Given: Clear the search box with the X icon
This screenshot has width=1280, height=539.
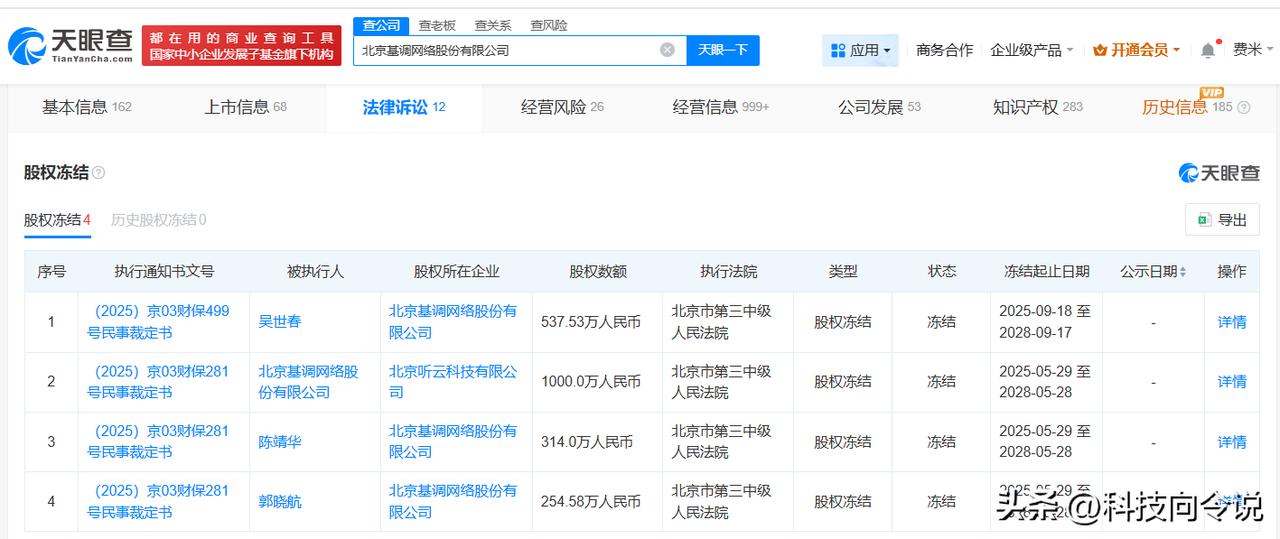Looking at the screenshot, I should pos(667,50).
